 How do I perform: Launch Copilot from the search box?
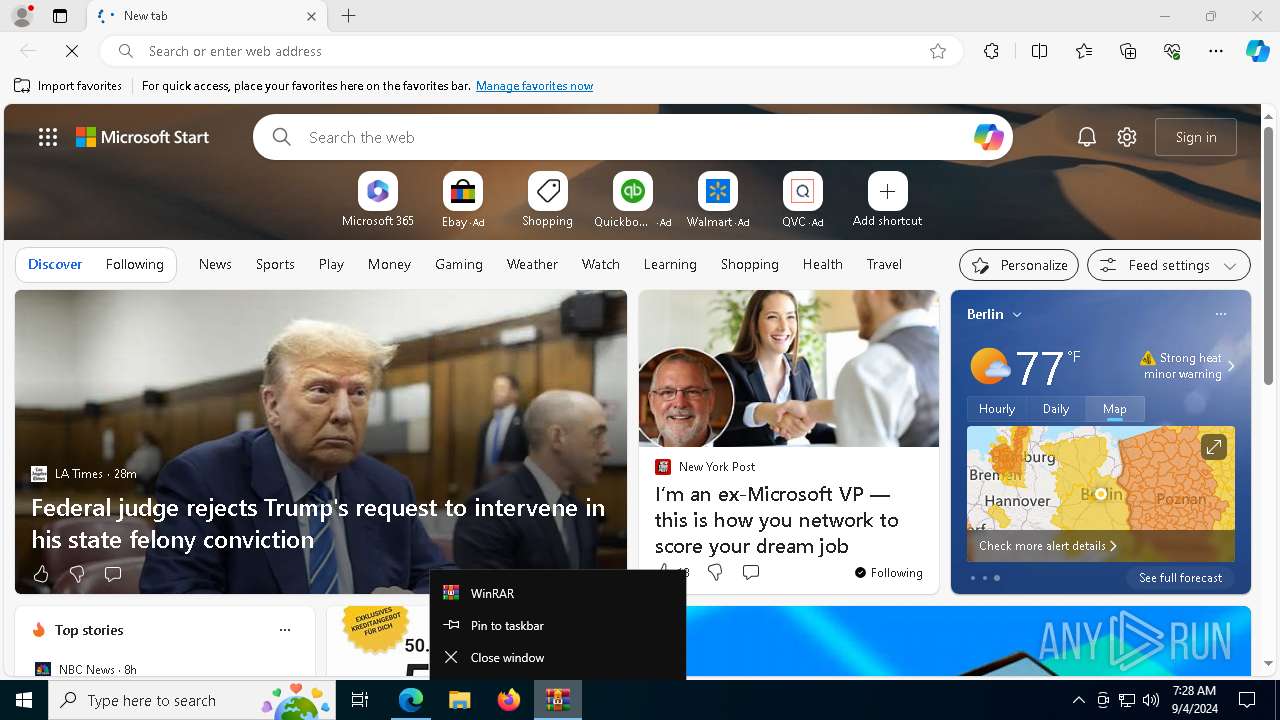pyautogui.click(x=988, y=137)
